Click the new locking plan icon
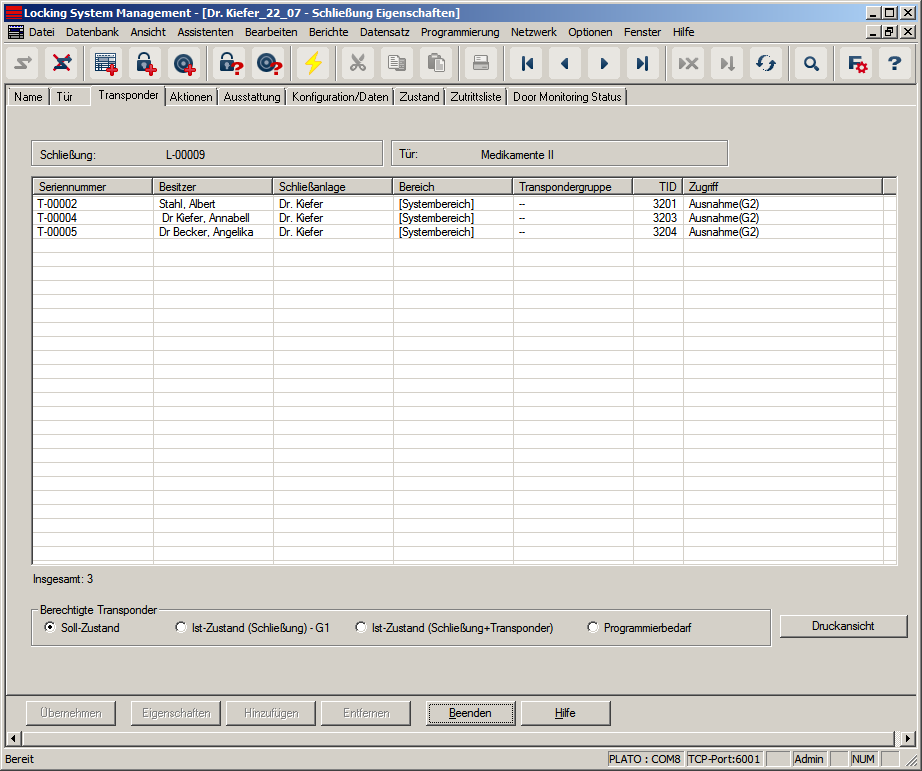922x771 pixels. tap(105, 63)
